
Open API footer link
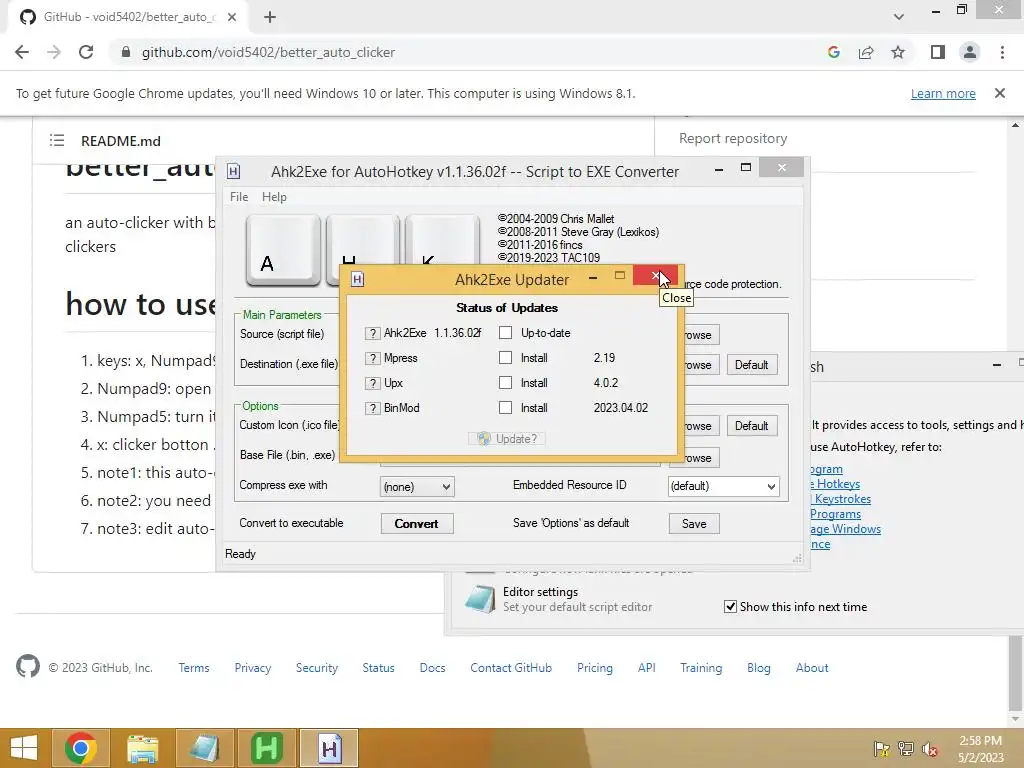647,667
